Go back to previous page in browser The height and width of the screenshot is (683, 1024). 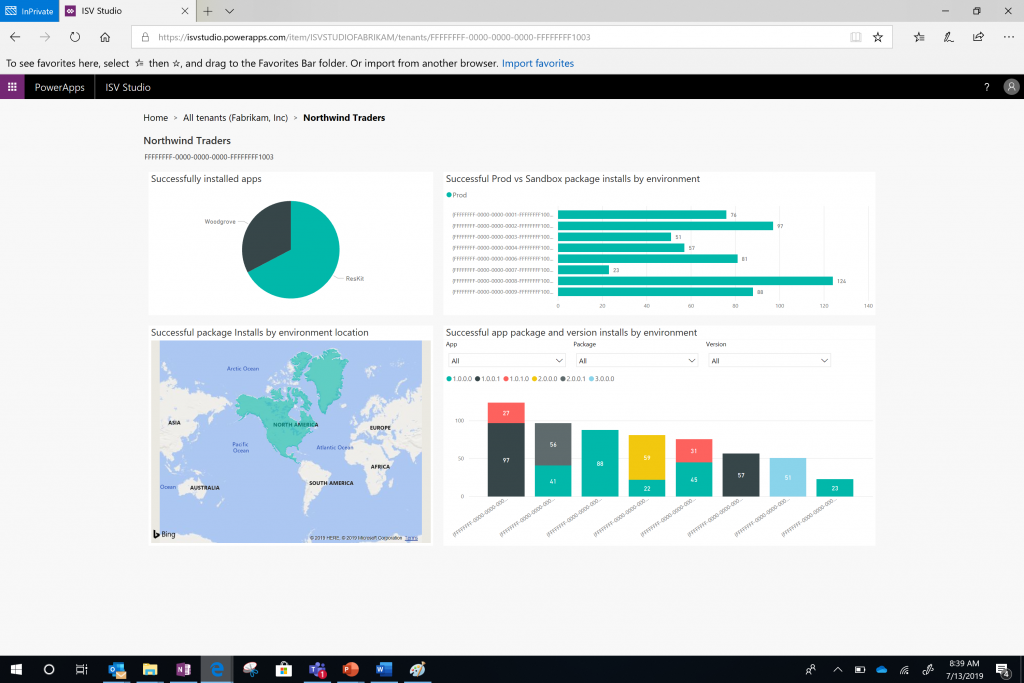click(15, 37)
